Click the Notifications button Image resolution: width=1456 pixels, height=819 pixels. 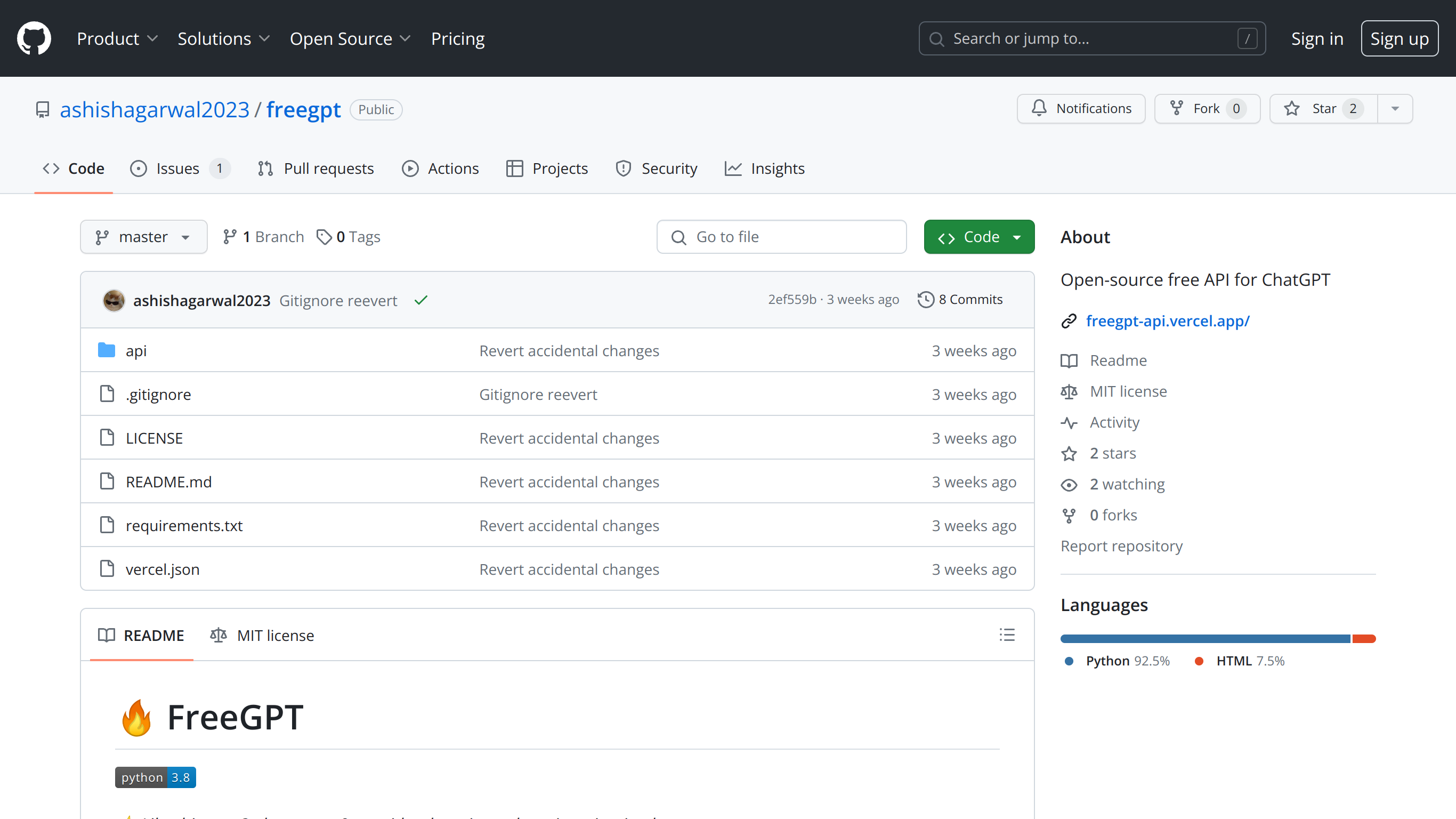click(1081, 109)
